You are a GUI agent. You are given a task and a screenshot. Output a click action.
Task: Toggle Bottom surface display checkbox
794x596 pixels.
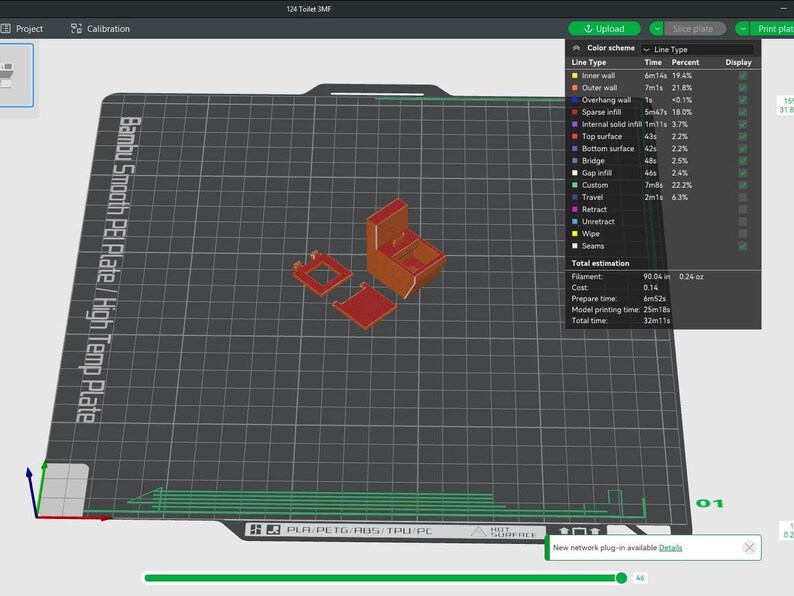point(742,148)
